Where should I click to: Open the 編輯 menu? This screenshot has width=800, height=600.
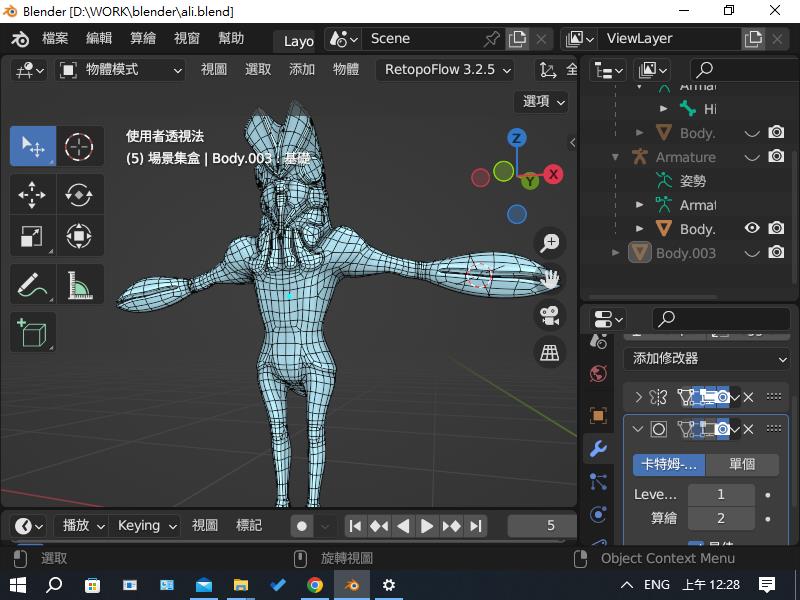coord(99,38)
